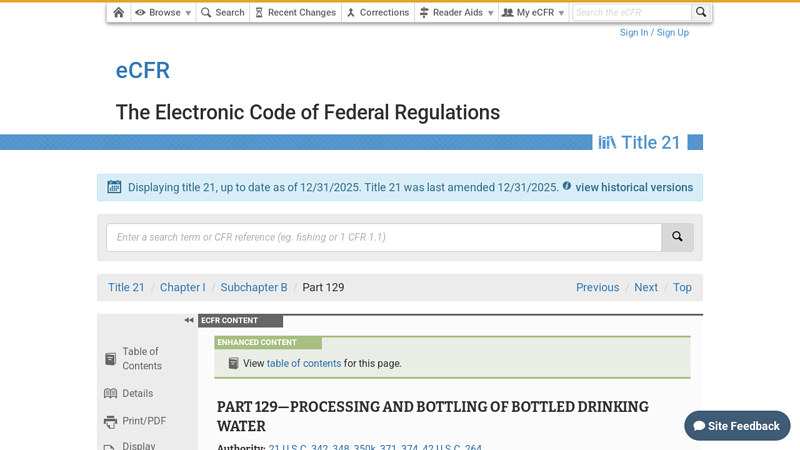Click the main search magnifier button
The image size is (800, 450).
click(677, 237)
